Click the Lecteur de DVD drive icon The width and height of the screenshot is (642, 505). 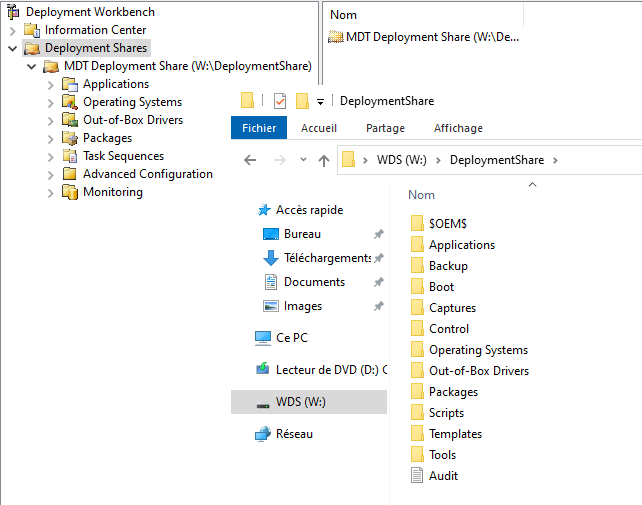[x=263, y=369]
